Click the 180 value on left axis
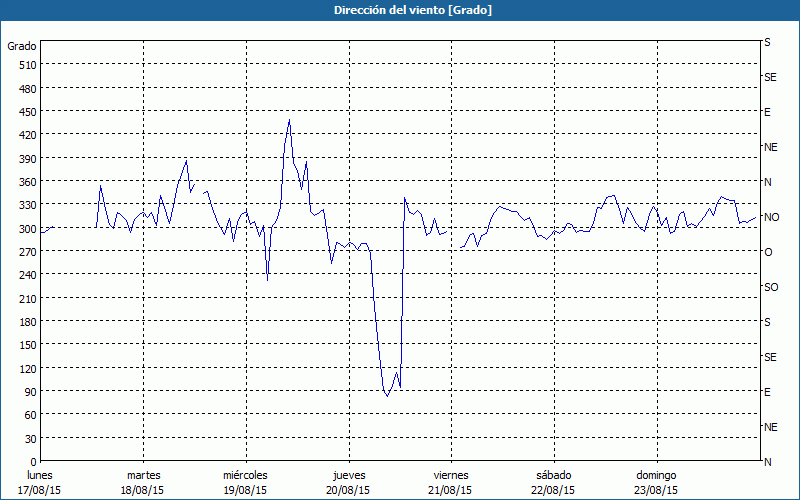Image resolution: width=800 pixels, height=500 pixels. pyautogui.click(x=27, y=322)
